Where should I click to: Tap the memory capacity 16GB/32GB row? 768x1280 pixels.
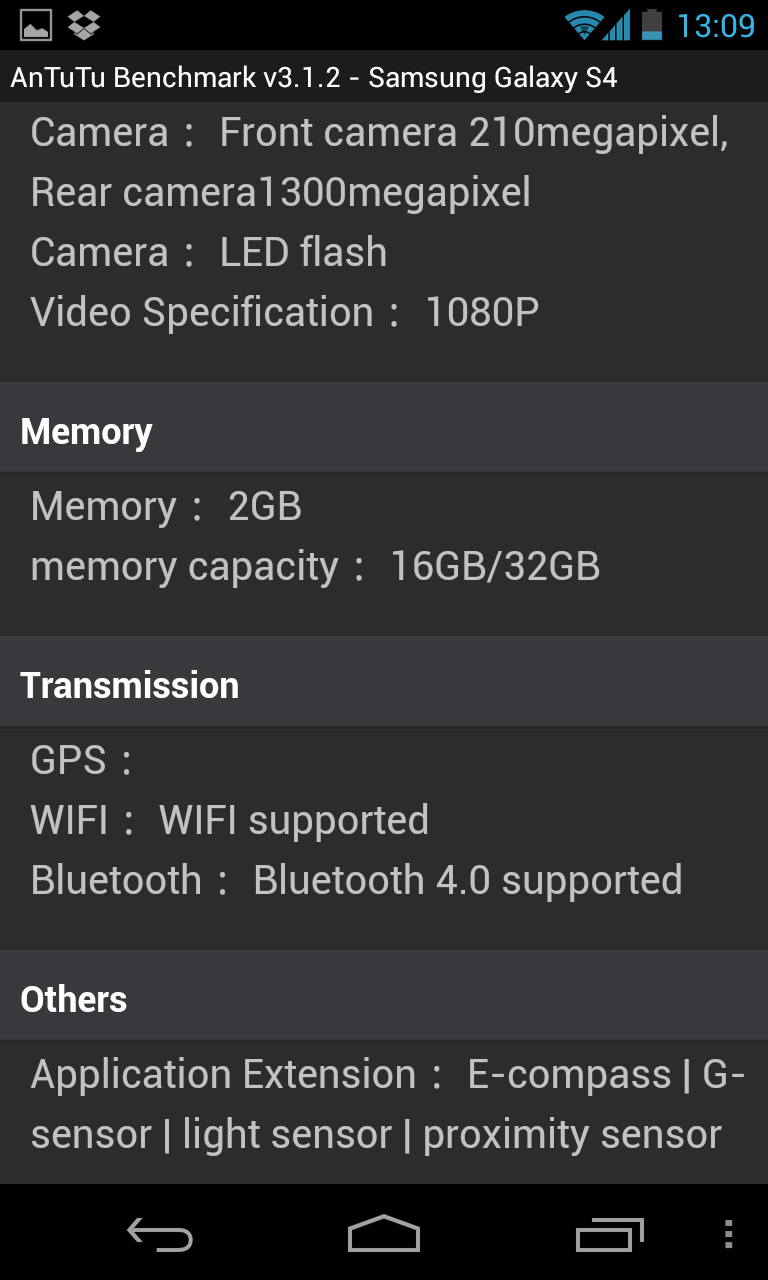point(315,567)
